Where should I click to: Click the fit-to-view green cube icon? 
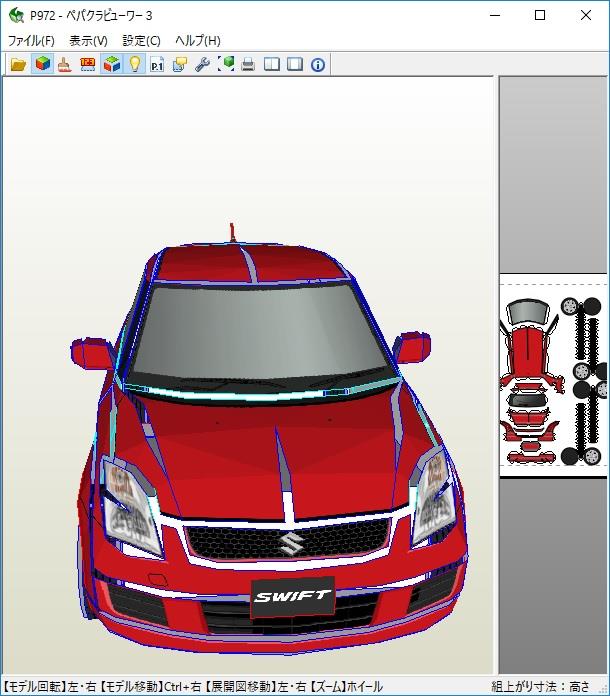pyautogui.click(x=226, y=64)
